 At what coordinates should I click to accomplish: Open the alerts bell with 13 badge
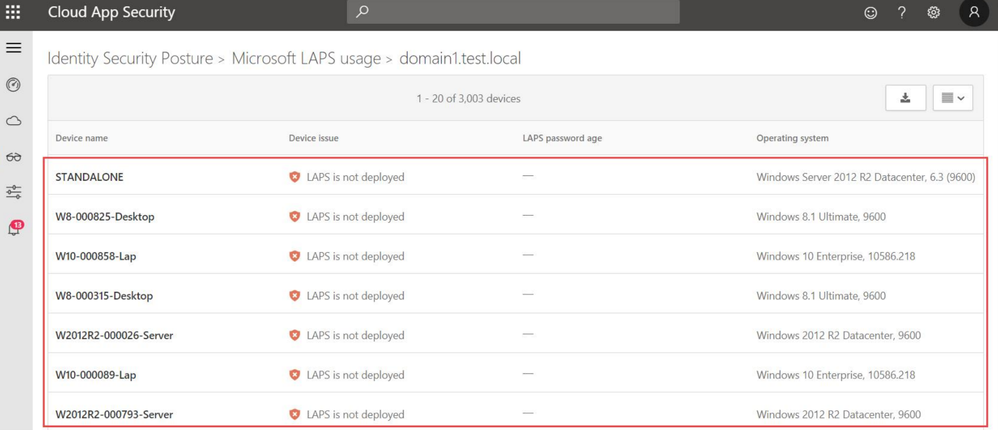click(15, 228)
